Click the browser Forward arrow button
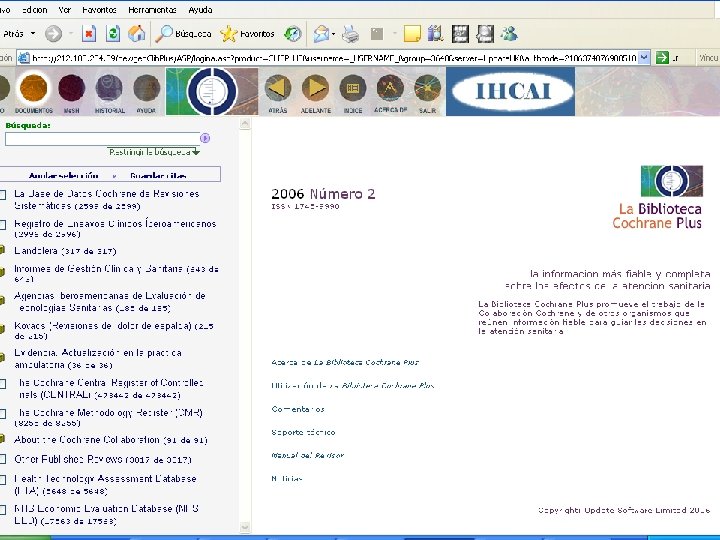This screenshot has width=720, height=540. 53,34
